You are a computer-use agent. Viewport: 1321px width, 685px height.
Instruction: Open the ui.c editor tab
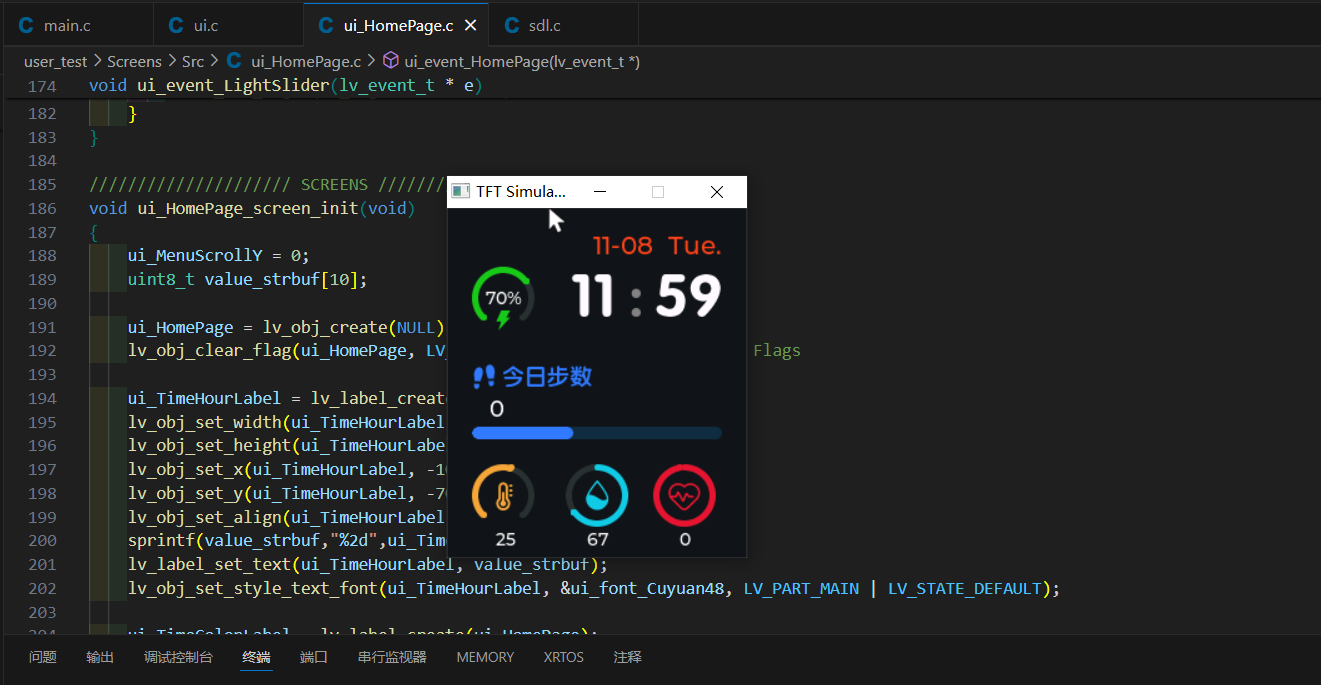pos(228,25)
